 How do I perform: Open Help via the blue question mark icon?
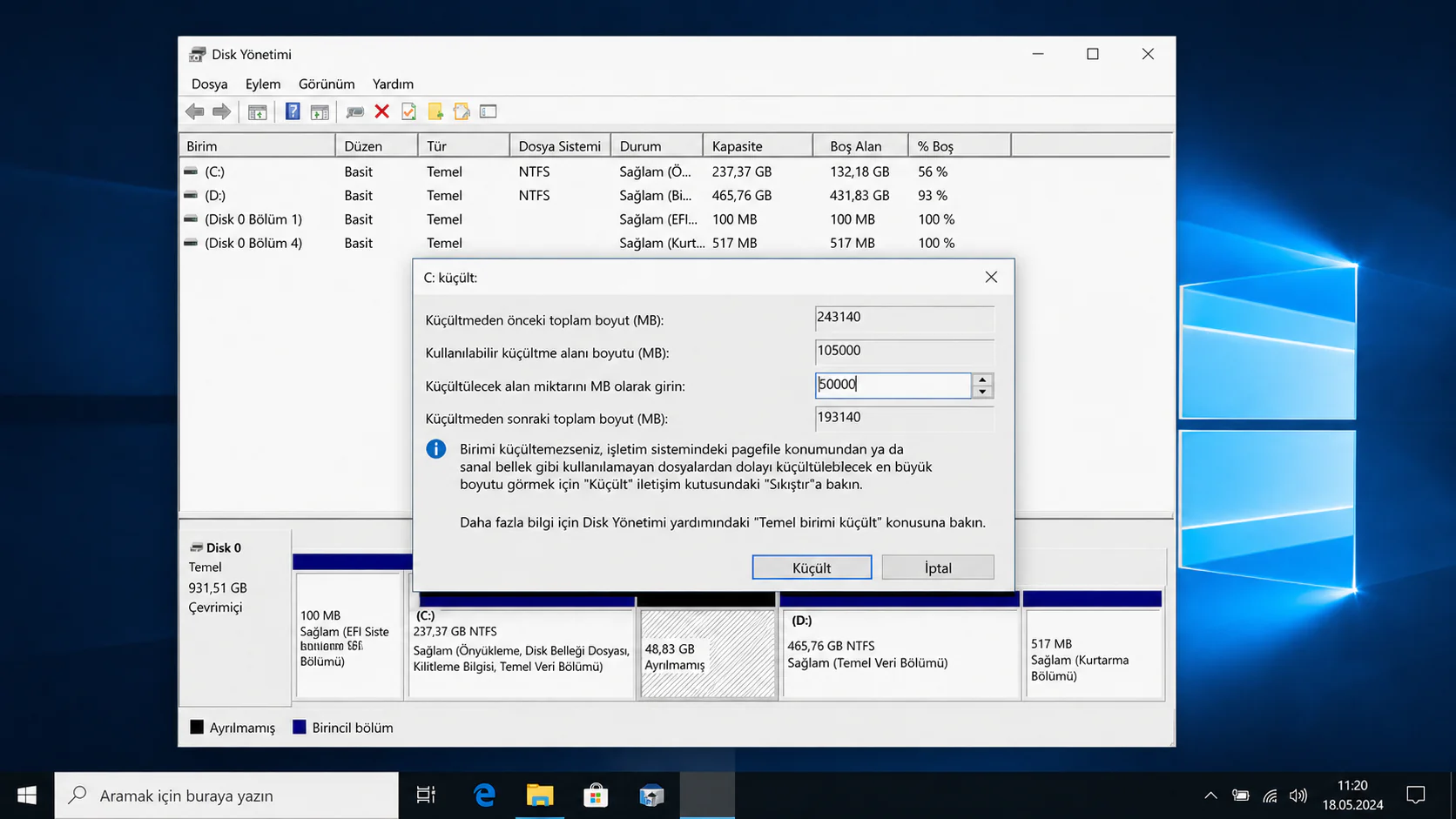coord(293,111)
